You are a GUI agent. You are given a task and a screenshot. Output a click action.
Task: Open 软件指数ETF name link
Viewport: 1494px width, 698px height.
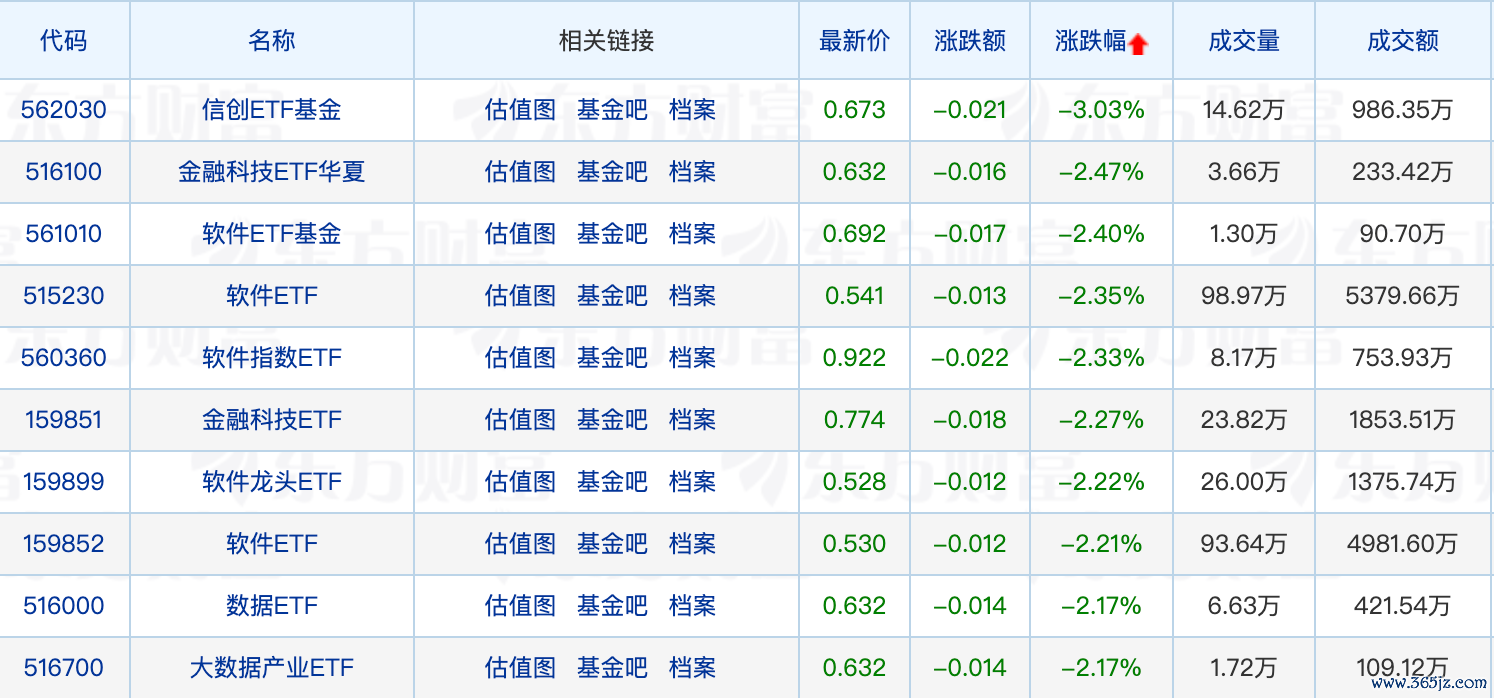tap(271, 358)
